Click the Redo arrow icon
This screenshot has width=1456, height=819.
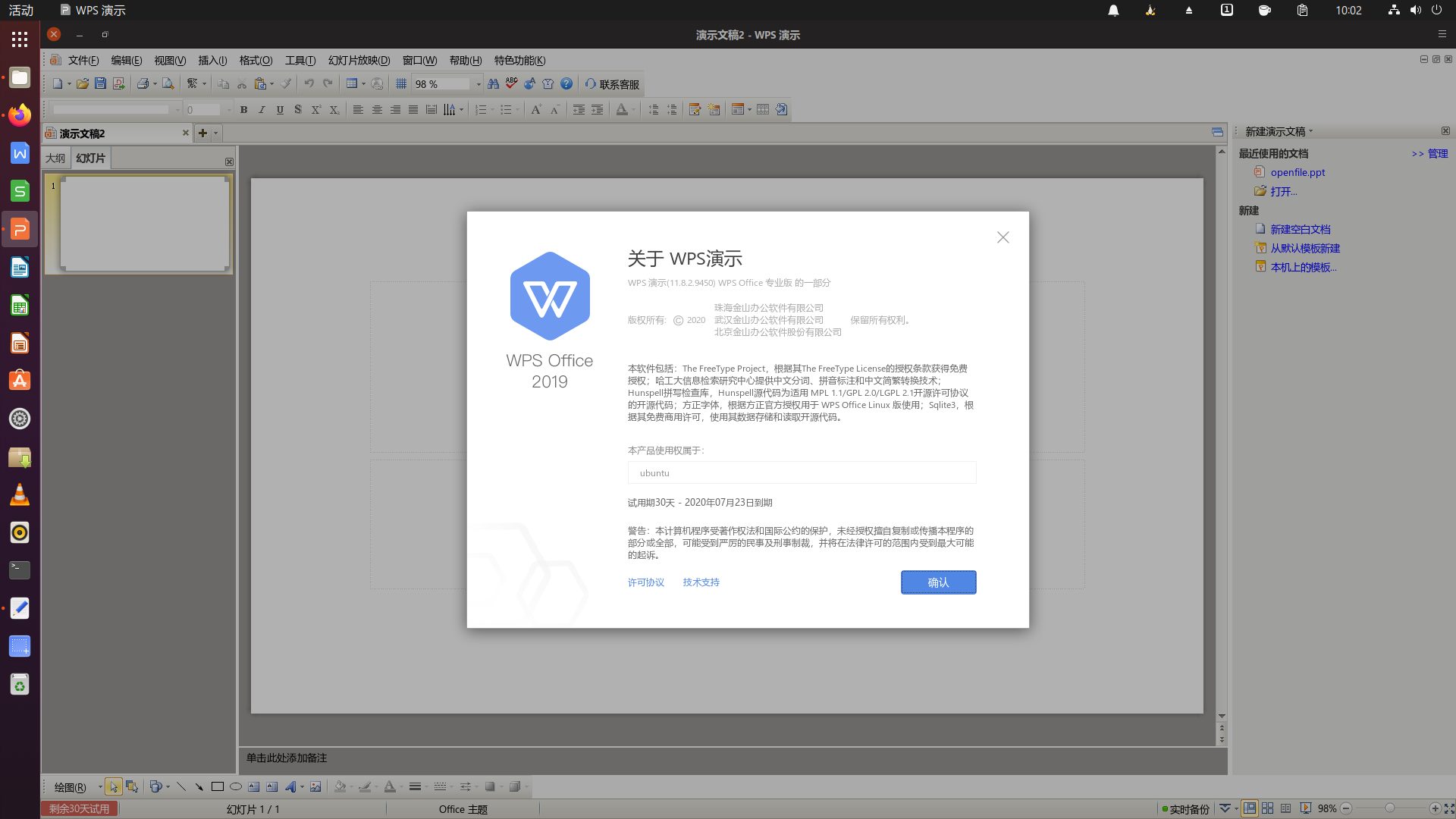click(x=328, y=84)
